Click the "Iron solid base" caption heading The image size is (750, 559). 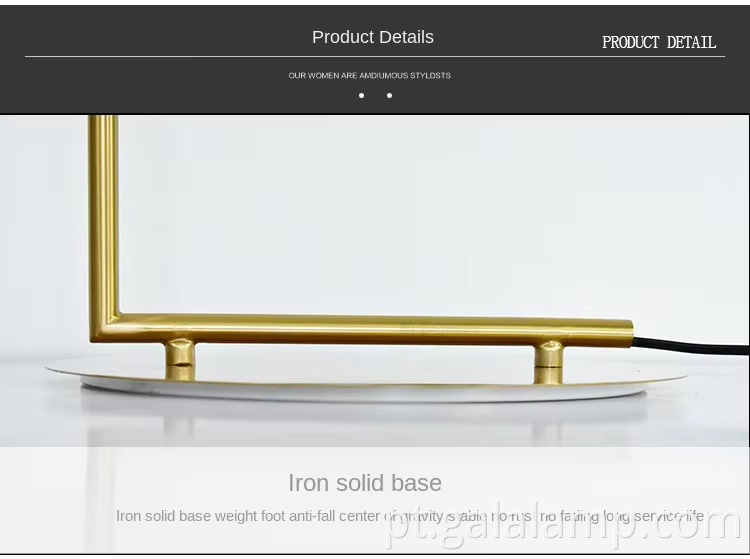365,483
